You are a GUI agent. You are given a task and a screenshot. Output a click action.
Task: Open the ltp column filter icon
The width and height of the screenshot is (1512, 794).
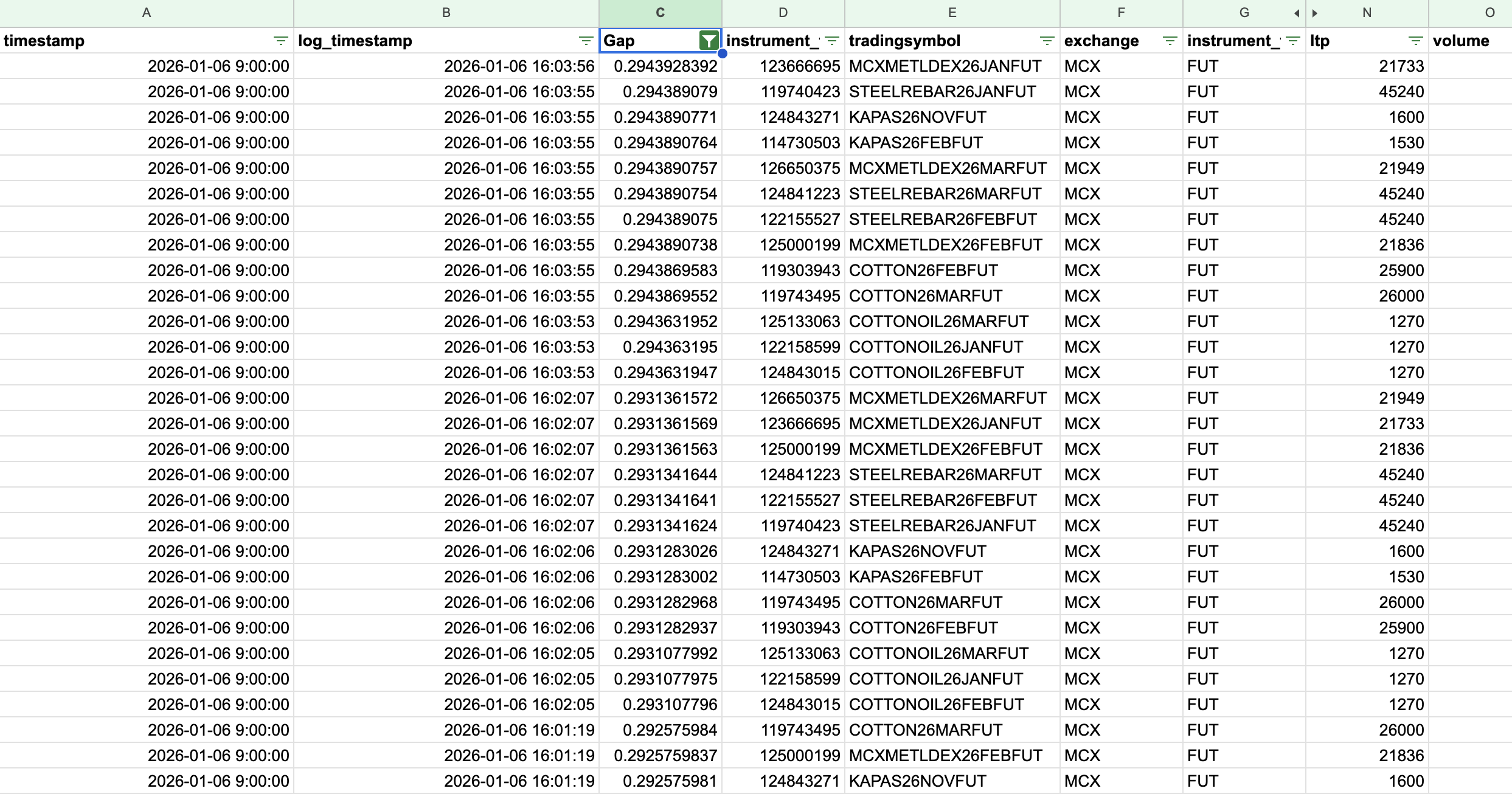pos(1415,41)
